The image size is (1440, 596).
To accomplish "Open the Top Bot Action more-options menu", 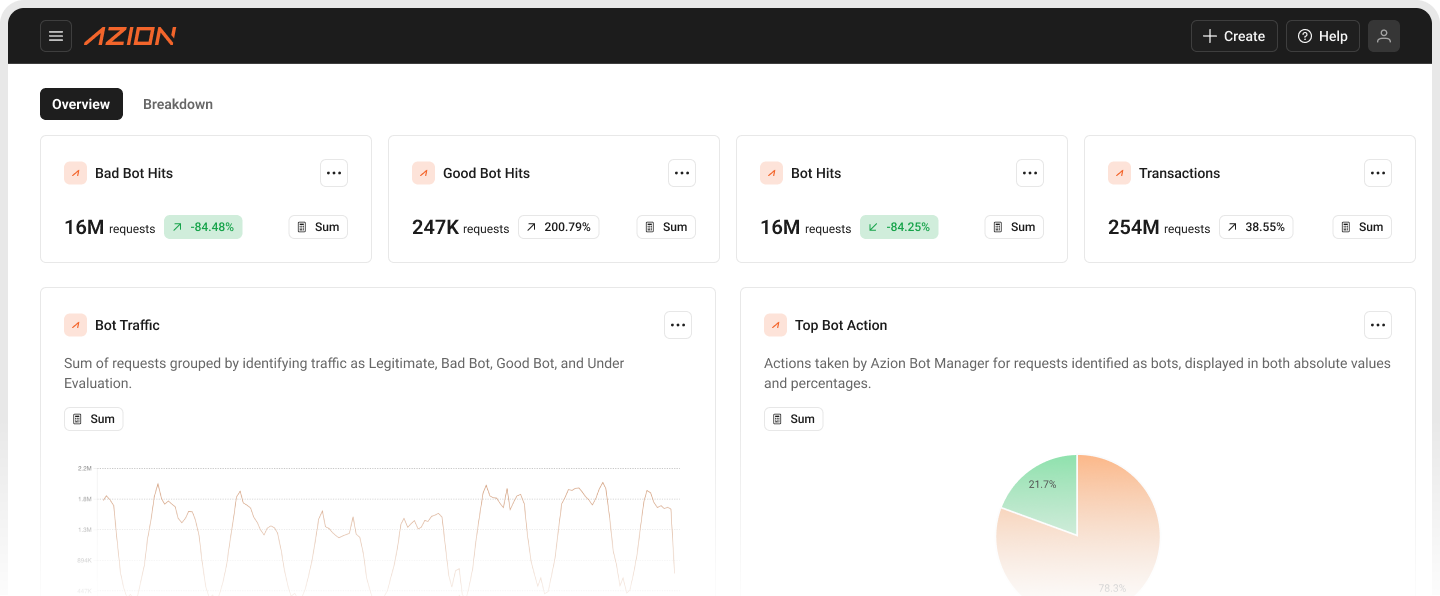I will [1378, 325].
